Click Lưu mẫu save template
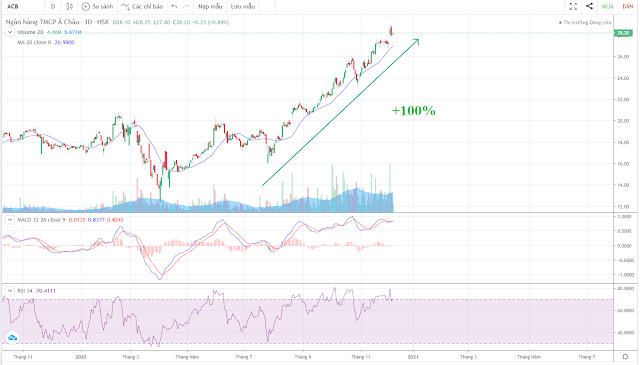640x365 pixels. coord(243,7)
